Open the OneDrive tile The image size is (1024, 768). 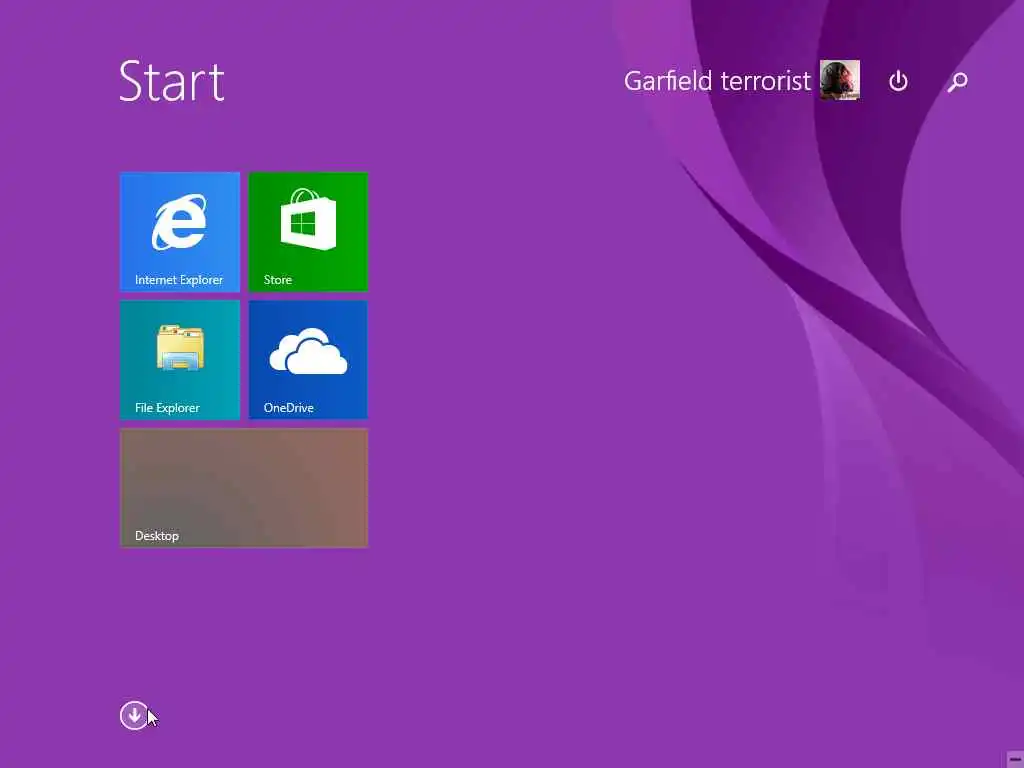[308, 360]
